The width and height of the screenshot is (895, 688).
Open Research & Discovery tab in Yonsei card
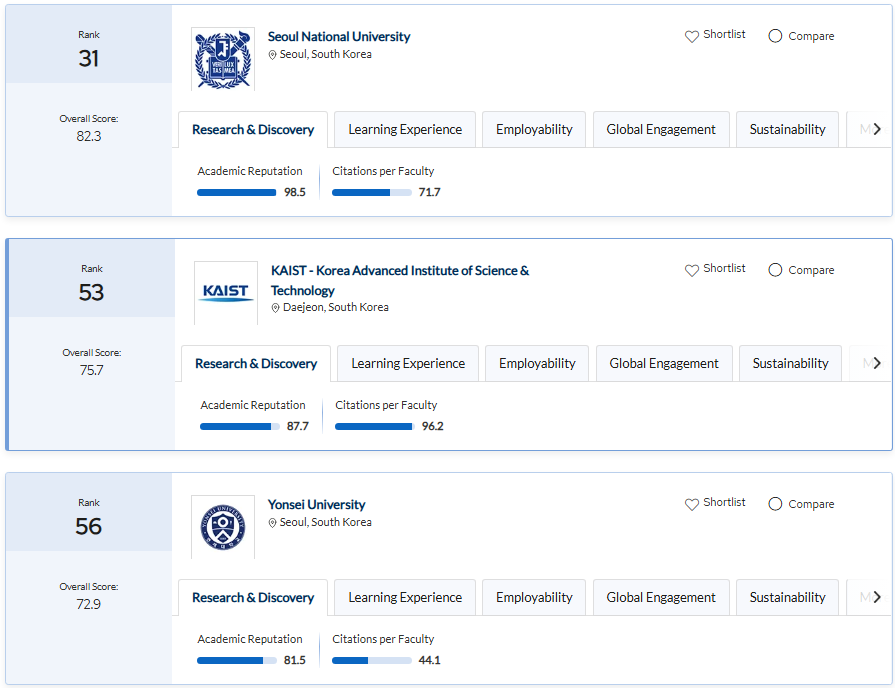pyautogui.click(x=253, y=598)
